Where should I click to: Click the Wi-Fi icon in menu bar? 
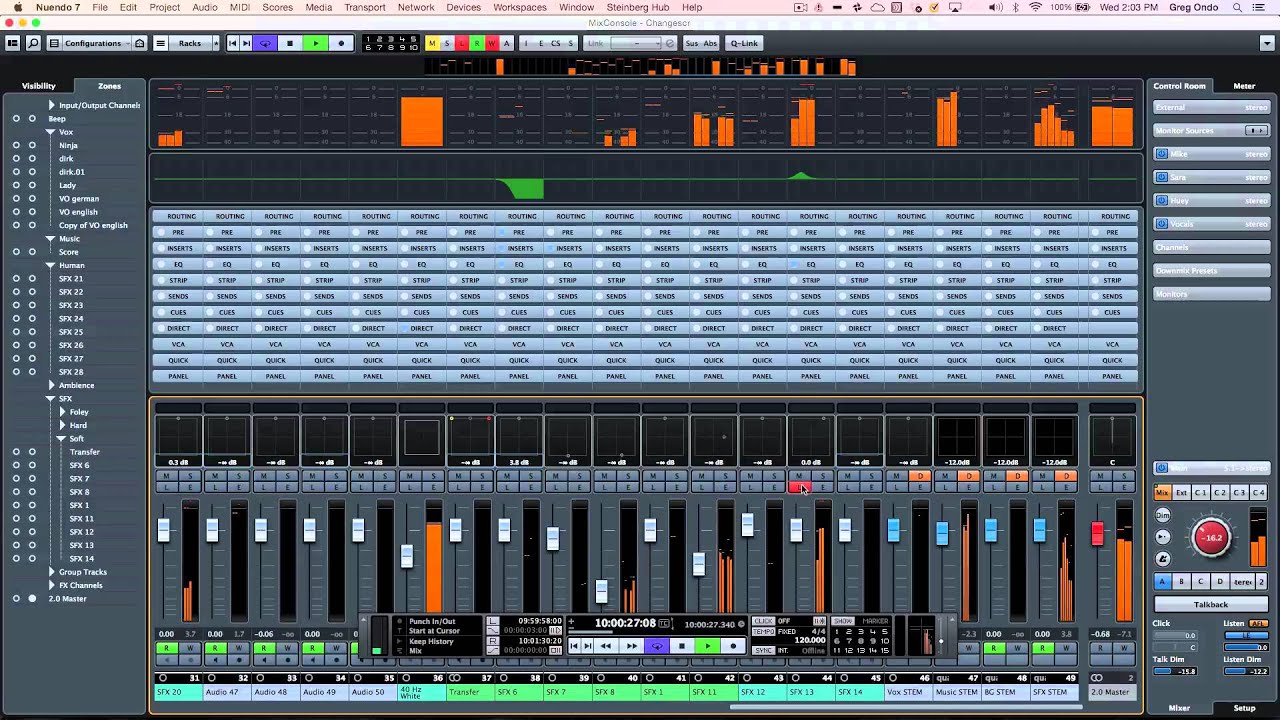pyautogui.click(x=1035, y=7)
